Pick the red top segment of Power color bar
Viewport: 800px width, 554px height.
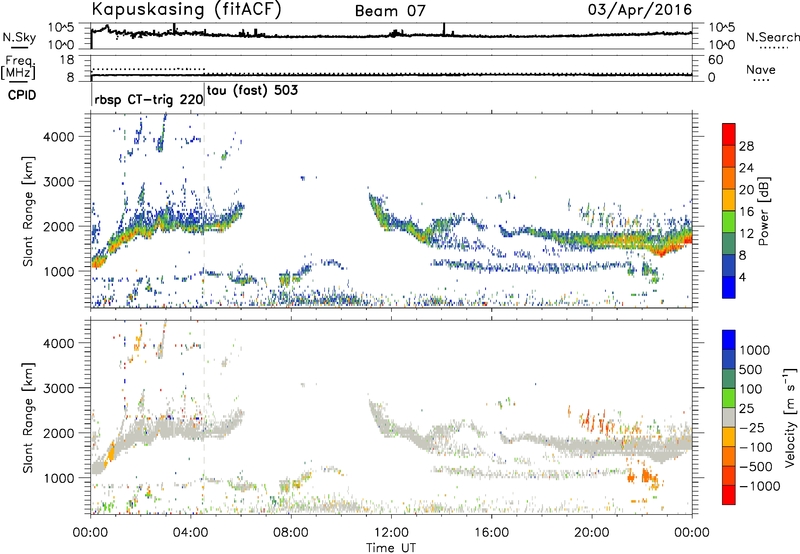(x=729, y=135)
